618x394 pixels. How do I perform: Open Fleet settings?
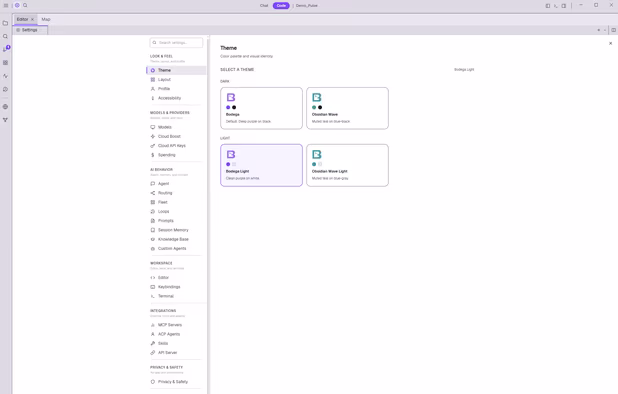[x=176, y=202]
